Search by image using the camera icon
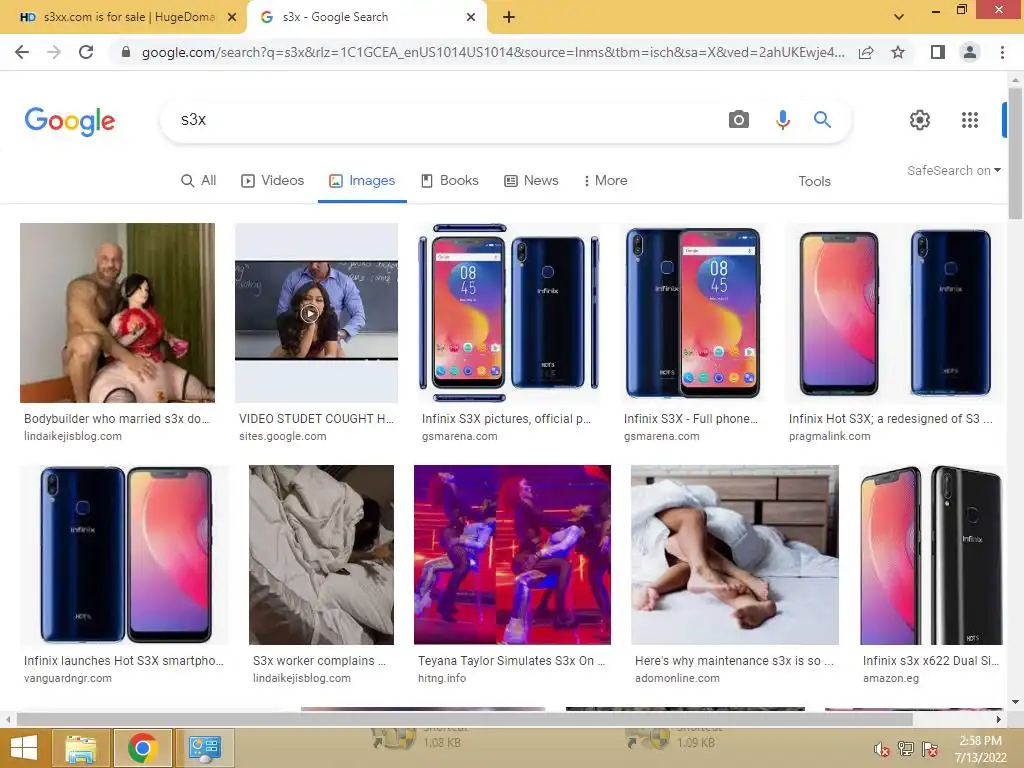Viewport: 1024px width, 768px height. click(x=739, y=120)
